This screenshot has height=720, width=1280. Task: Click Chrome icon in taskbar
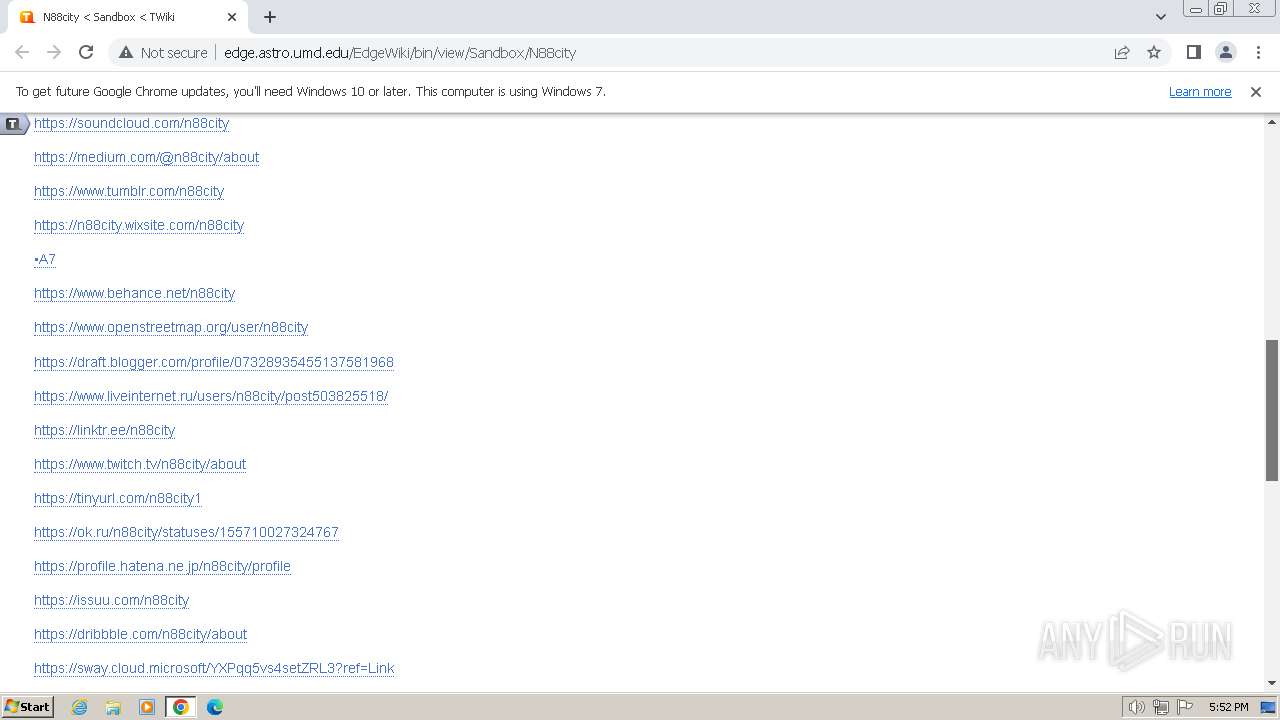click(181, 707)
